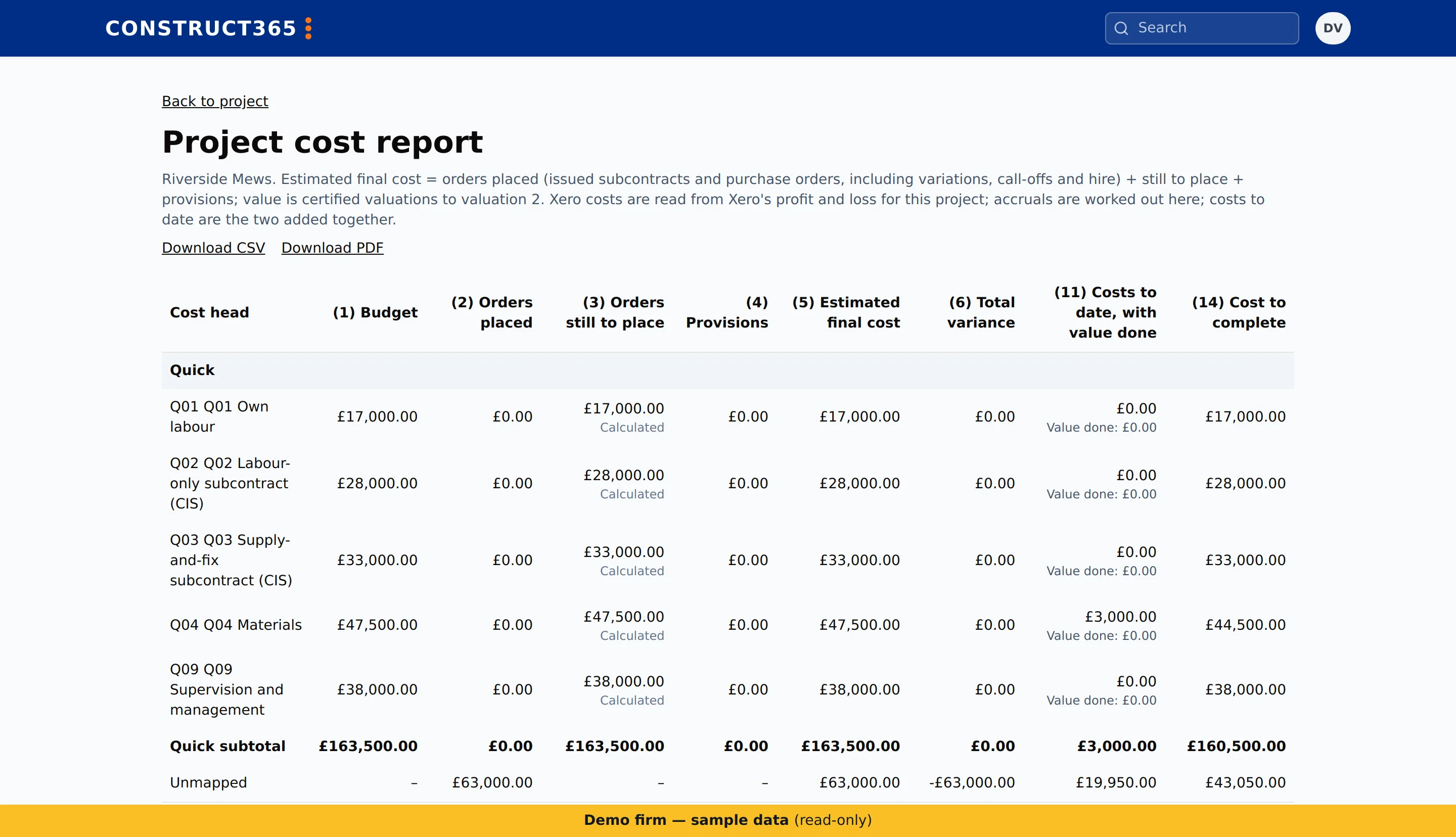Click the (11) Costs to date header
The width and height of the screenshot is (1456, 837).
(x=1105, y=312)
